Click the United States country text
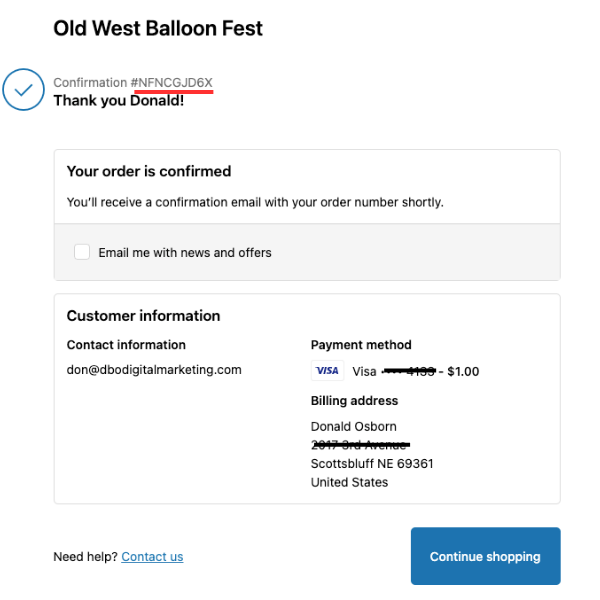This screenshot has width=600, height=600. click(x=349, y=483)
